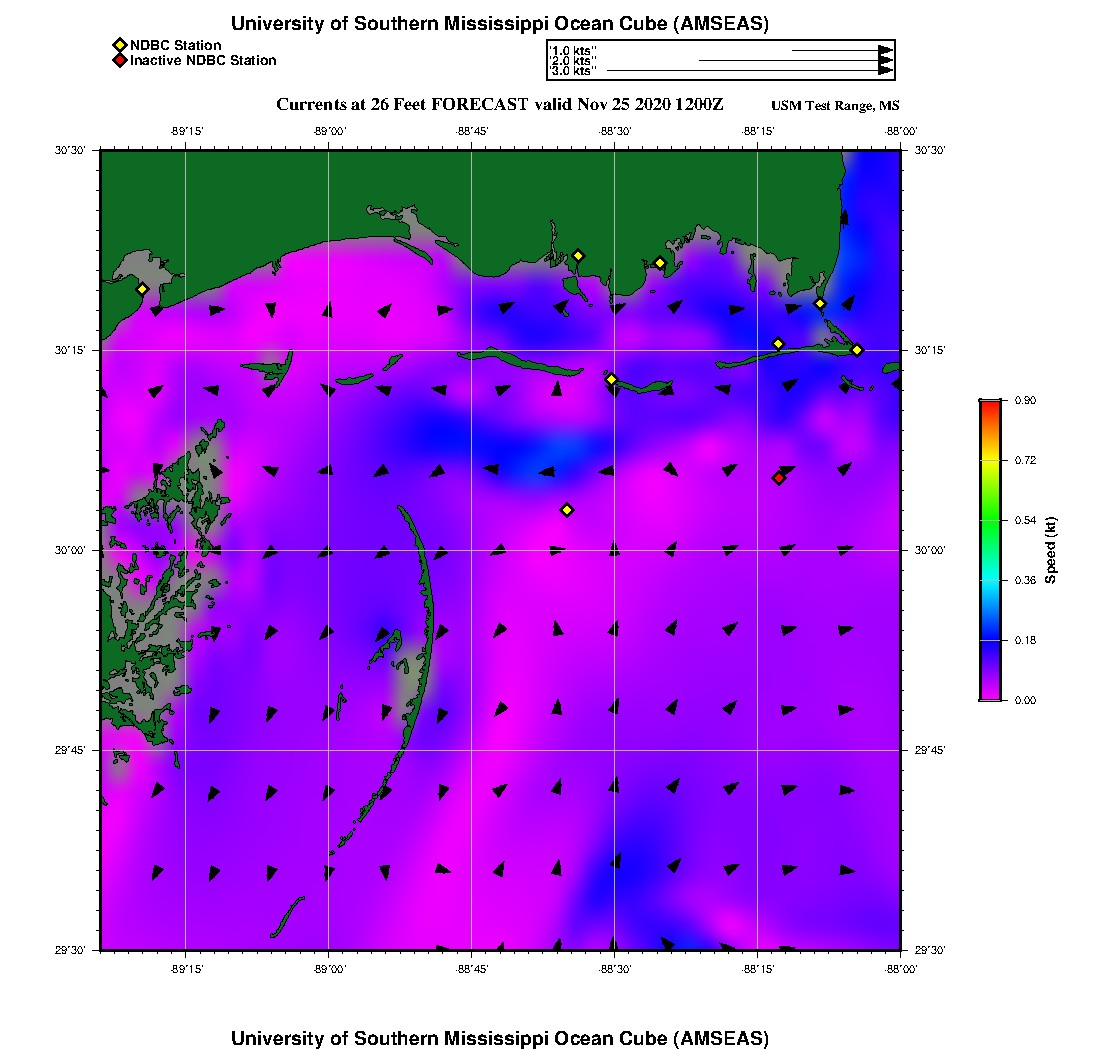Click the '0.00' value on the color bar
Viewport: 1100px width, 1050px height.
(1025, 700)
